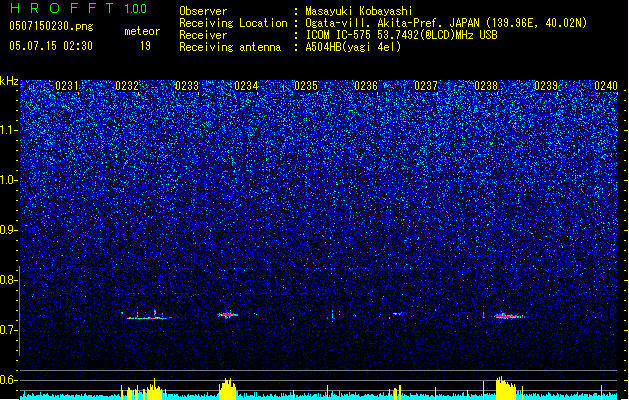Click the 0236 time marker
The image size is (629, 400).
pos(366,86)
